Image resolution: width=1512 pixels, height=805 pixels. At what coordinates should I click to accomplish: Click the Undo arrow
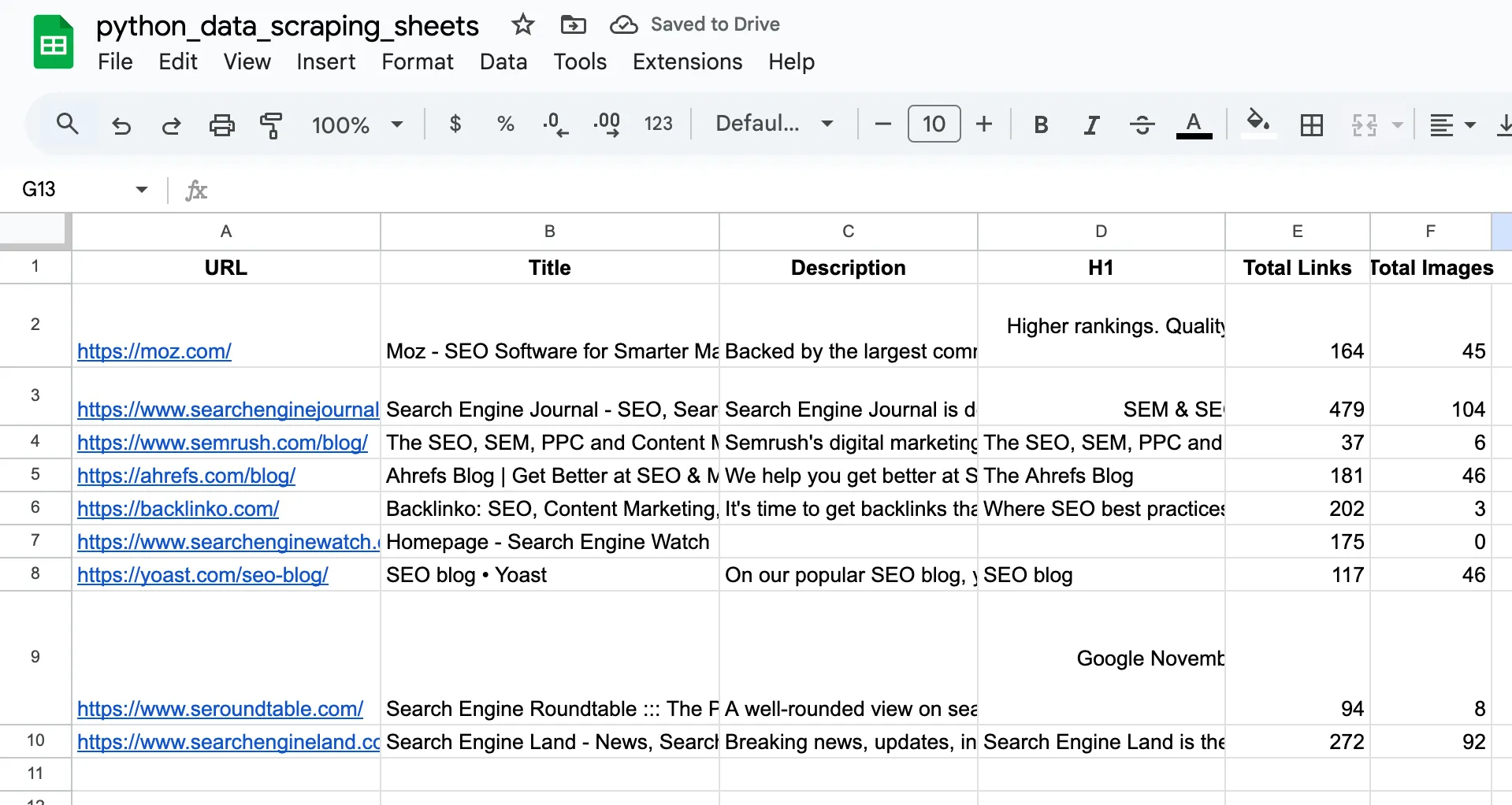pyautogui.click(x=121, y=124)
